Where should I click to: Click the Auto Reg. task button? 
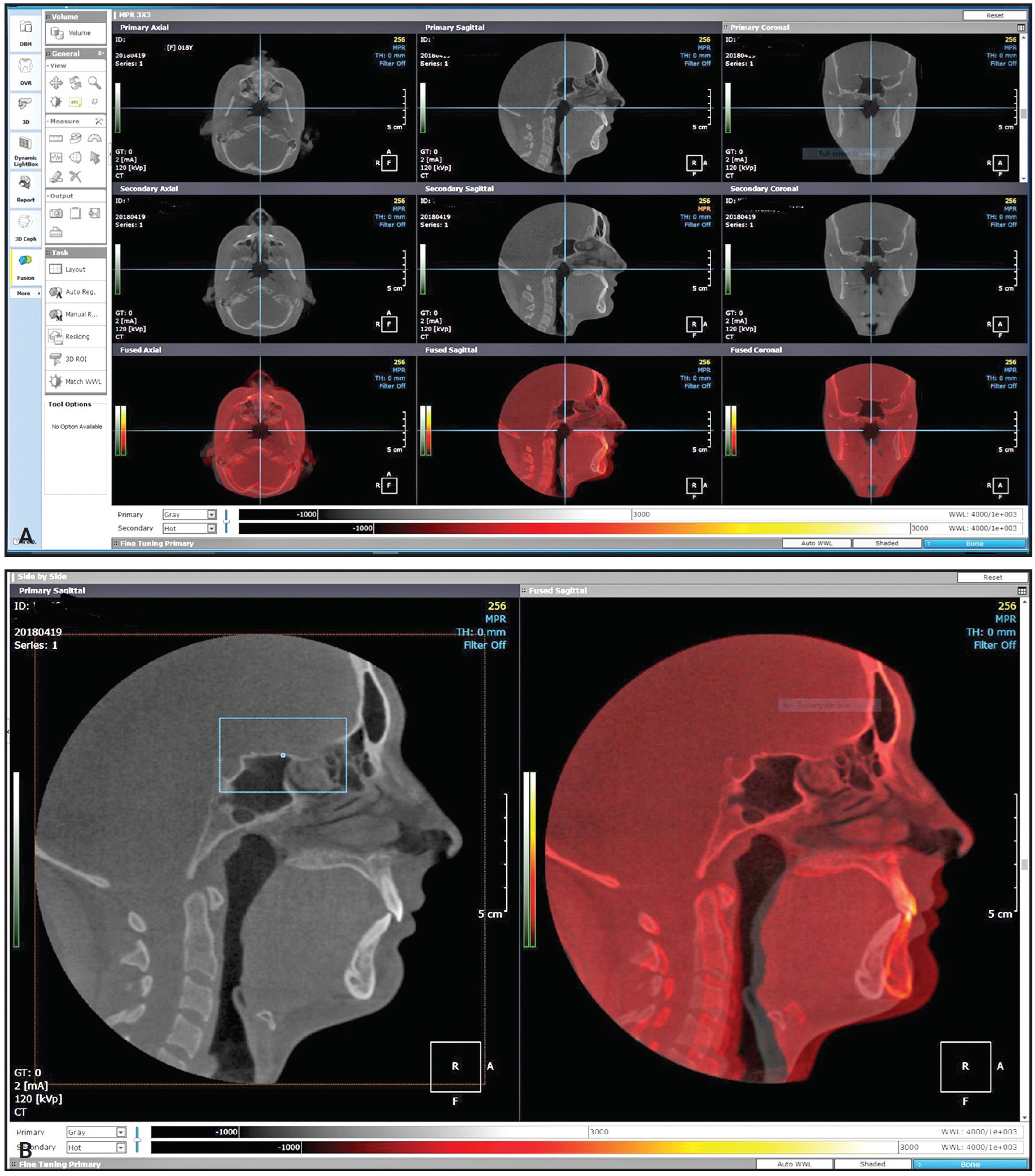click(x=76, y=292)
